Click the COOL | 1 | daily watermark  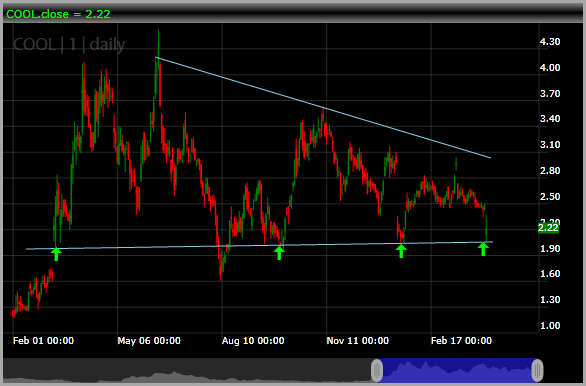[x=69, y=44]
